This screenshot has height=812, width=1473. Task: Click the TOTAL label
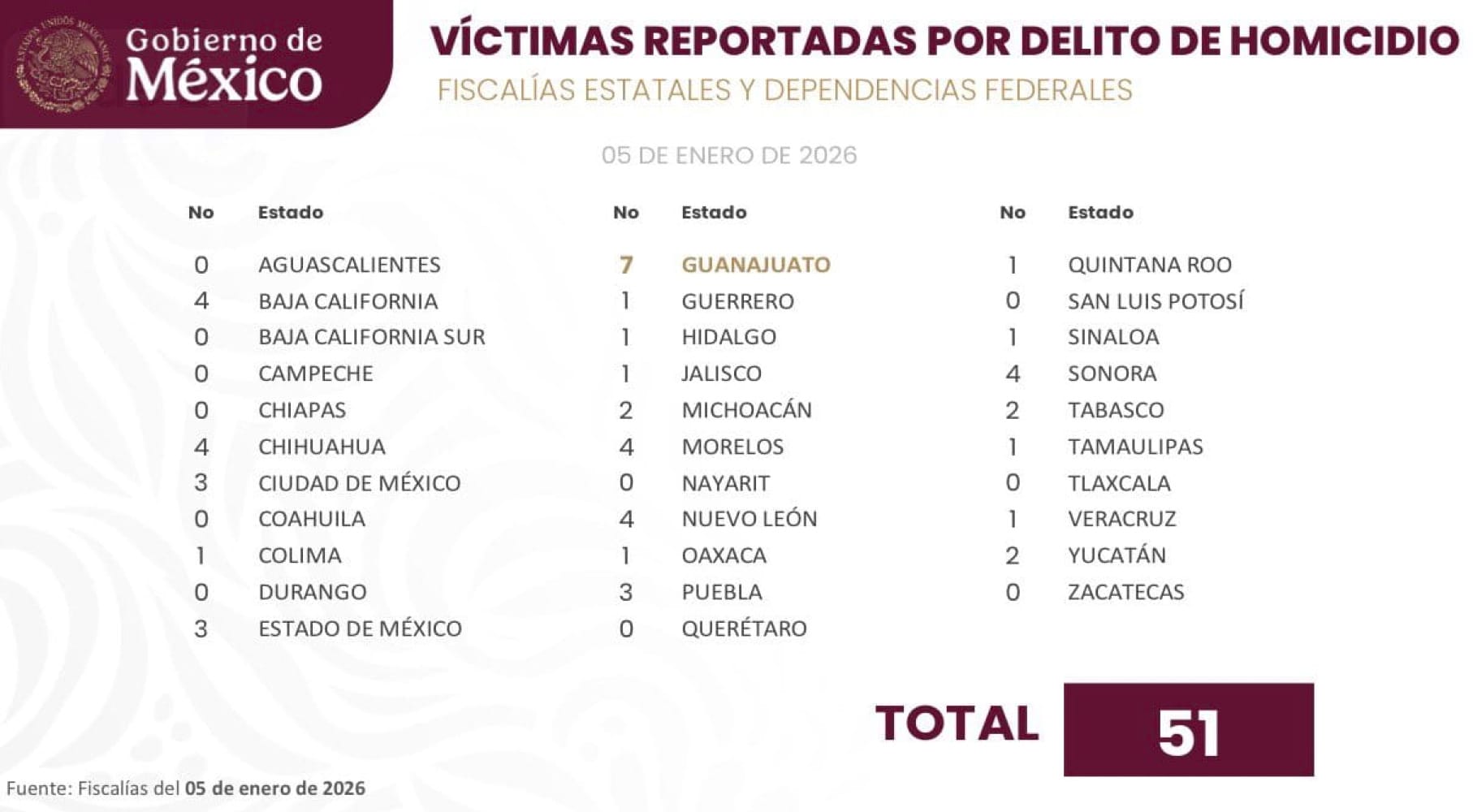point(957,723)
